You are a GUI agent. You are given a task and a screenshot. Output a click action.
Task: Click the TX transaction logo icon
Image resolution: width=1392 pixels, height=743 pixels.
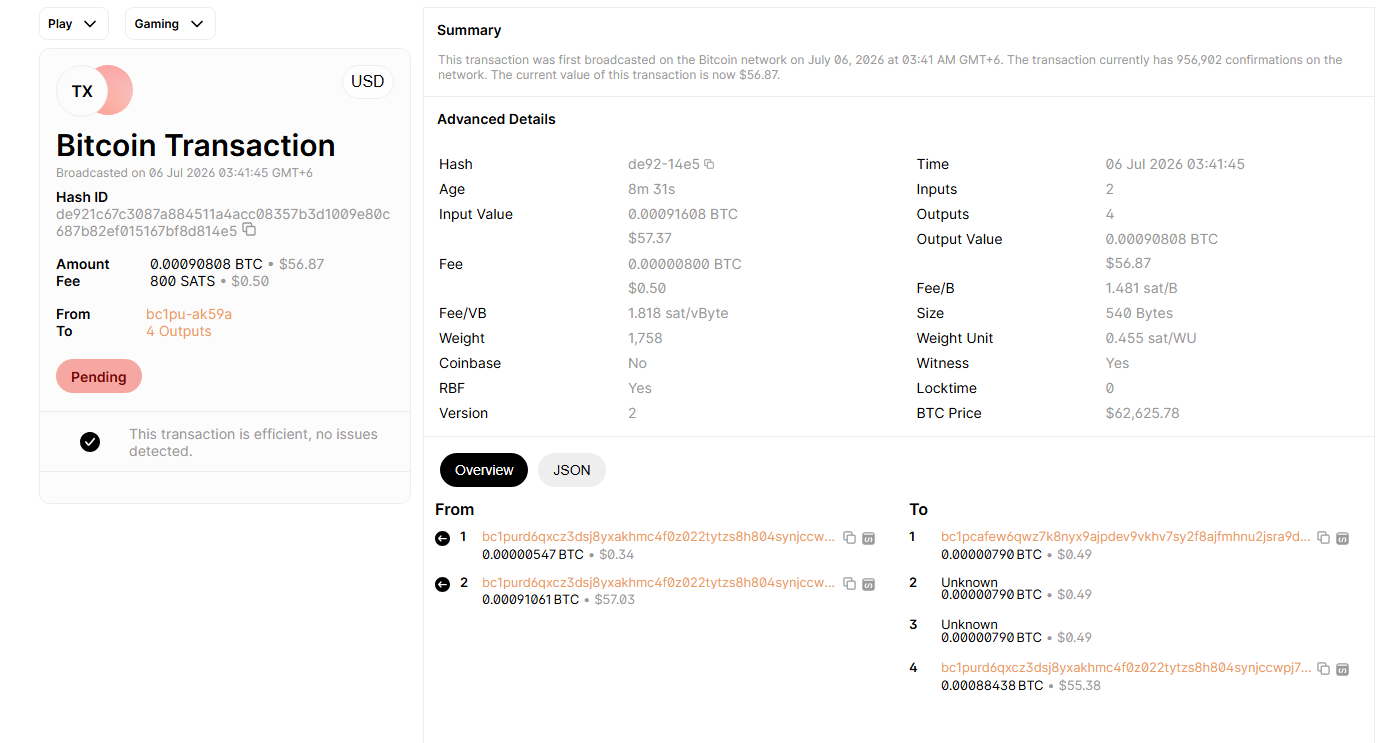[x=94, y=91]
